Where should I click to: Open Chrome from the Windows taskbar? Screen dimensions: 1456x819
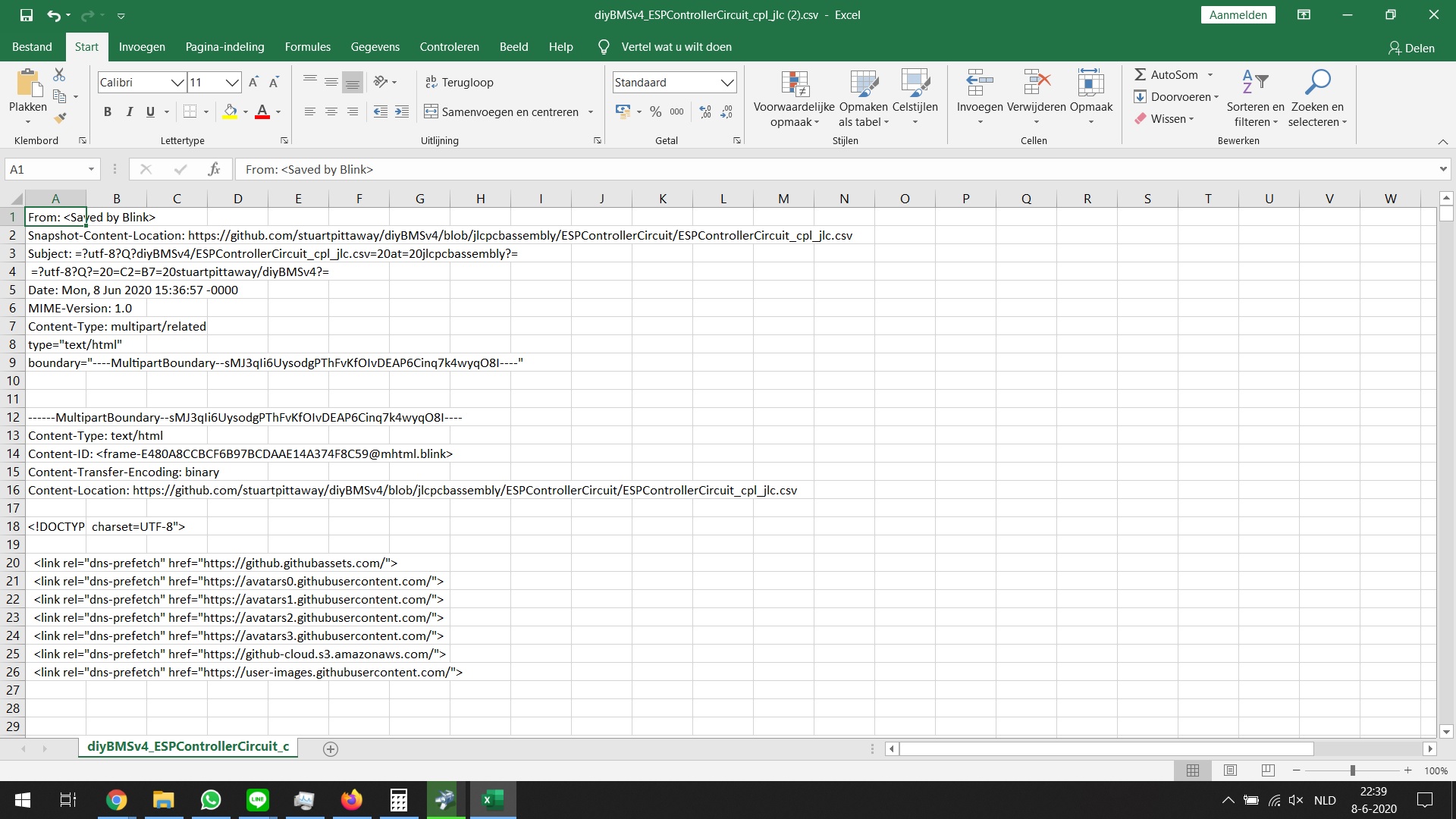point(116,800)
